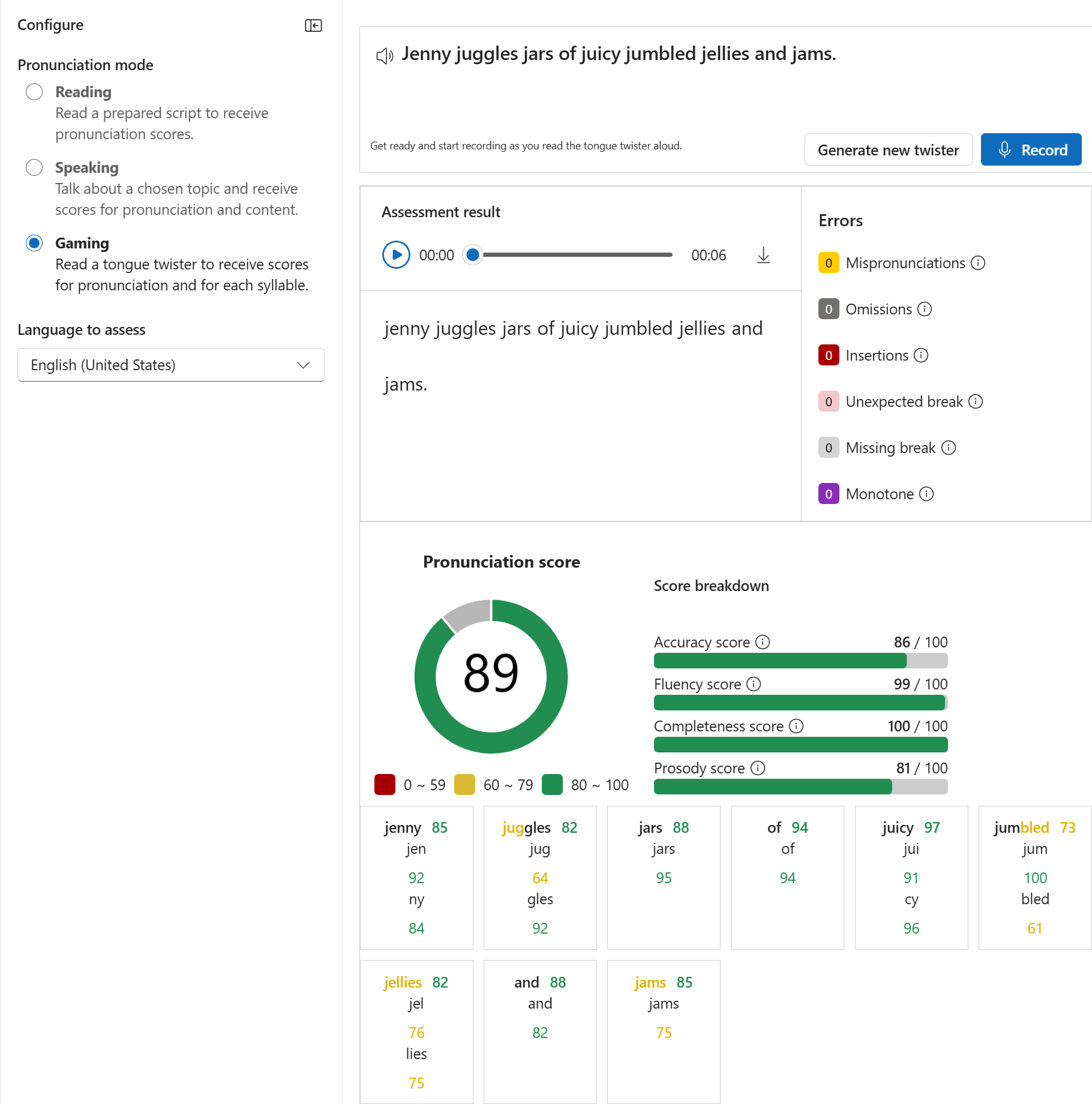
Task: Click the pronunciation score donut chart
Action: tap(491, 676)
